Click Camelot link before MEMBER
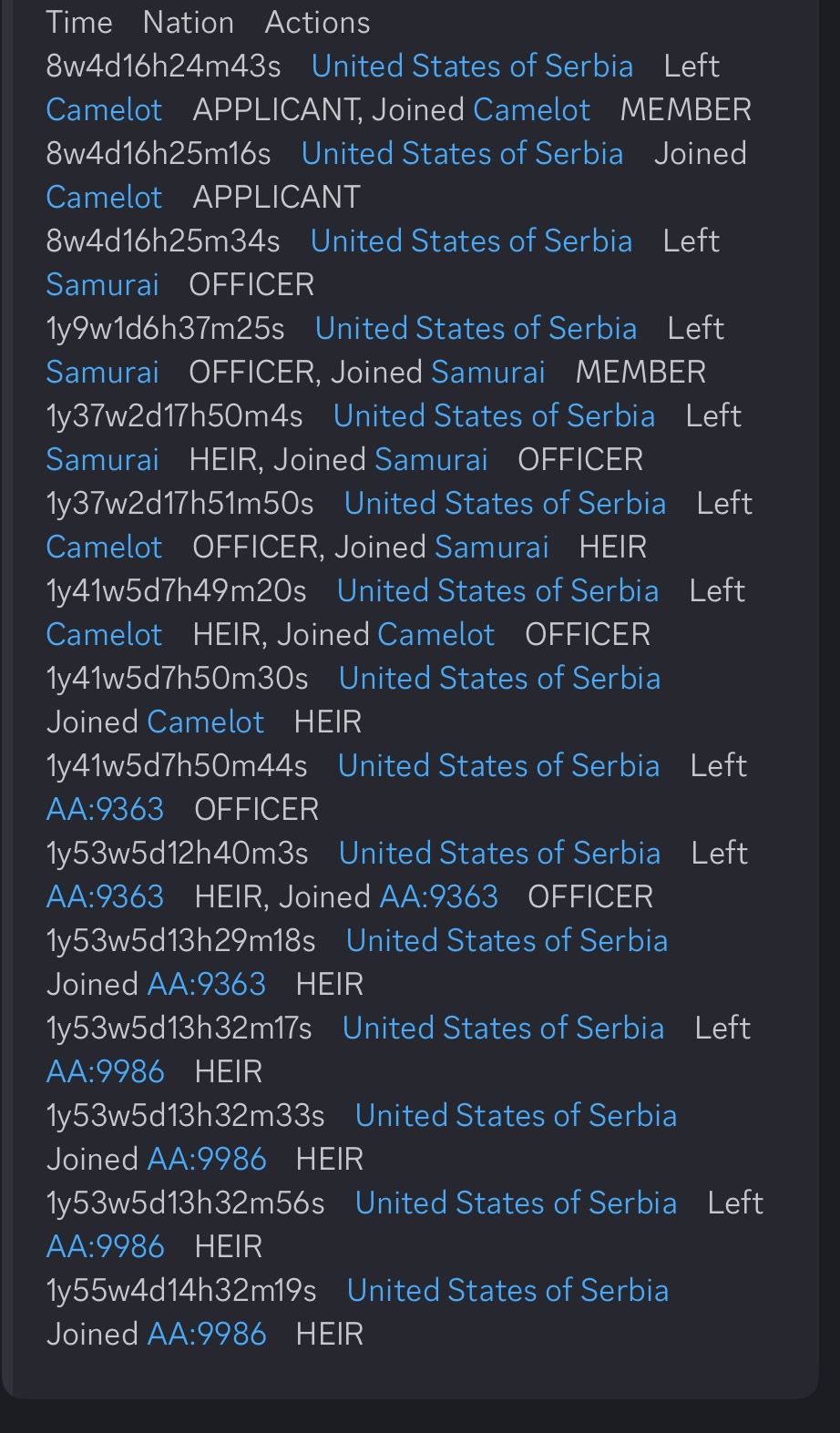 531,110
